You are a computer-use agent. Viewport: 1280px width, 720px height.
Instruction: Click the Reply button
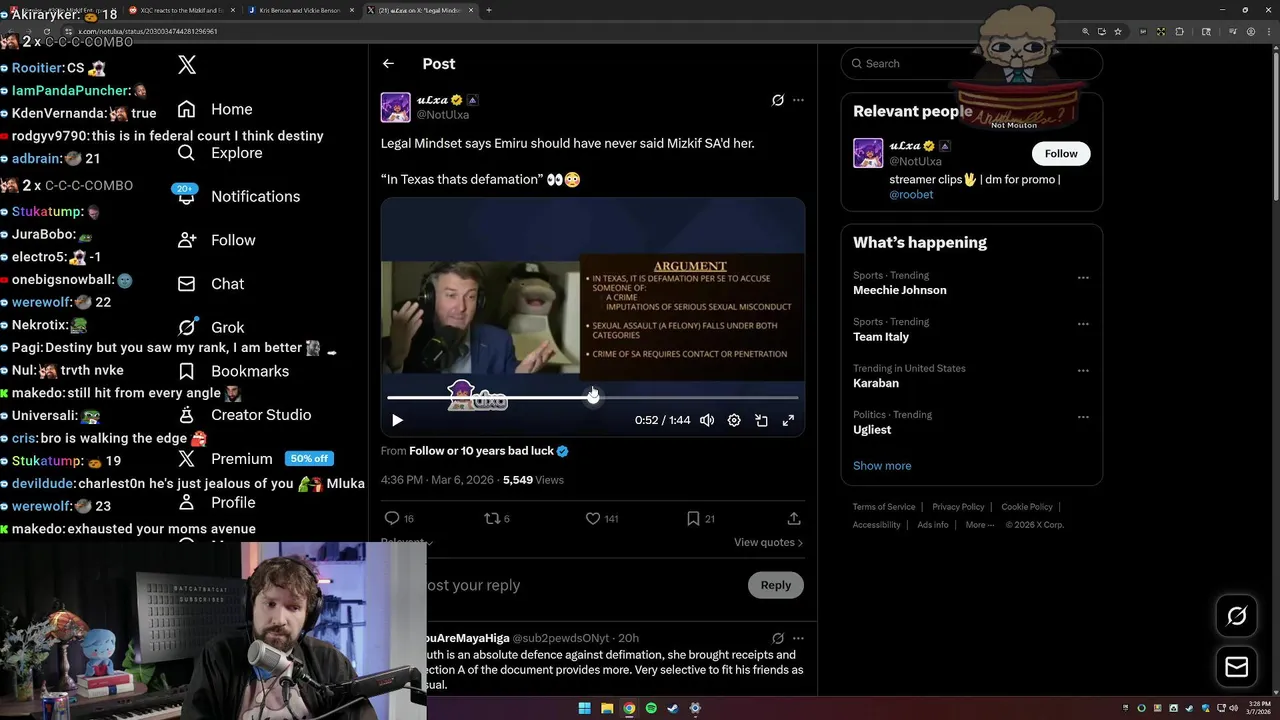[x=776, y=585]
